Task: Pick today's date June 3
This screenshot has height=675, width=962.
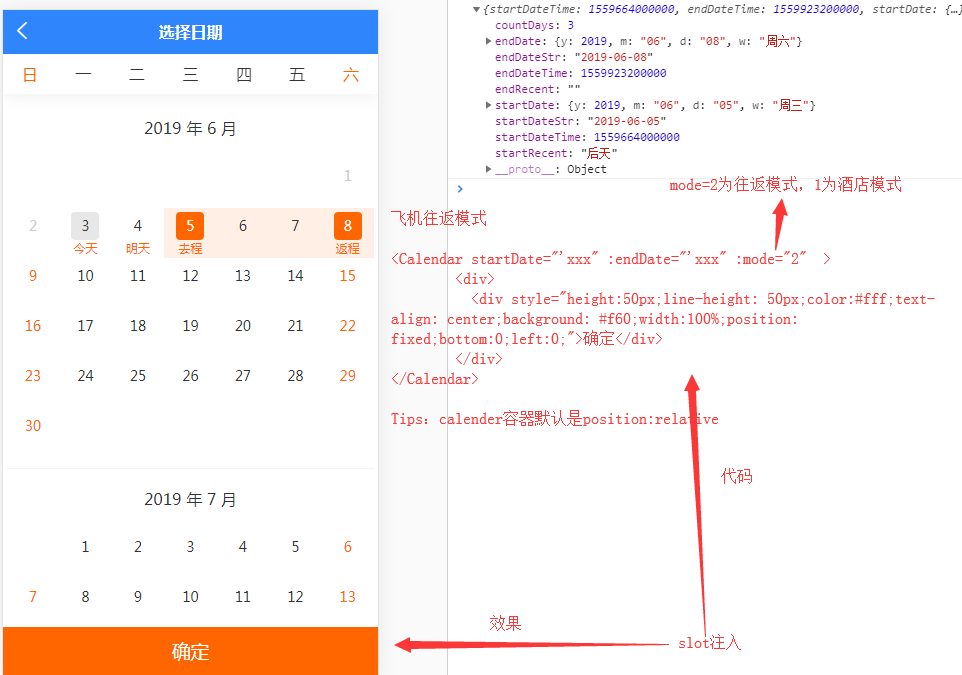Action: click(85, 227)
